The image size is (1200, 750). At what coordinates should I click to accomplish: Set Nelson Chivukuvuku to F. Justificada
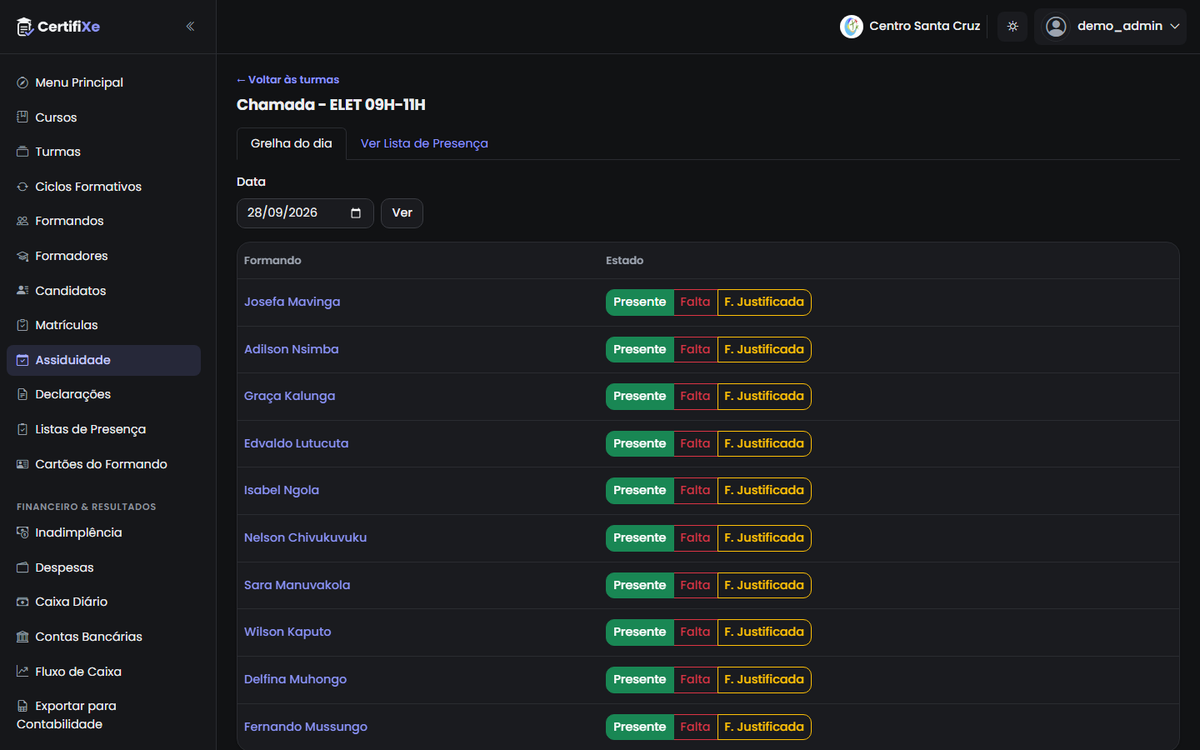pyautogui.click(x=764, y=538)
